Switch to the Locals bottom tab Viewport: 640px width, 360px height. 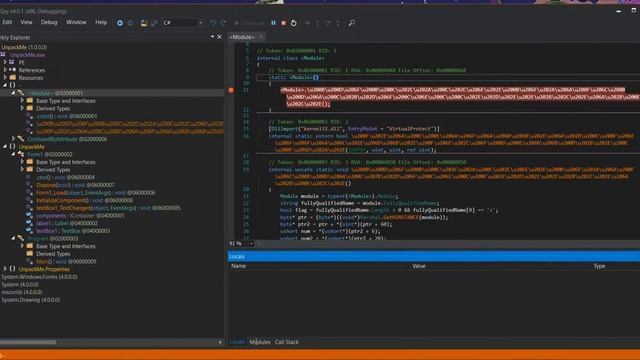[237, 342]
